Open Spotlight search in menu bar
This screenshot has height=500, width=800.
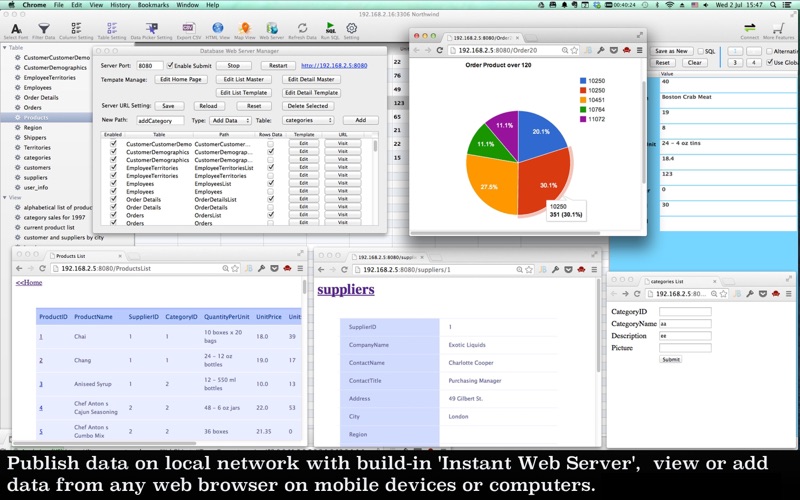pyautogui.click(x=773, y=5)
